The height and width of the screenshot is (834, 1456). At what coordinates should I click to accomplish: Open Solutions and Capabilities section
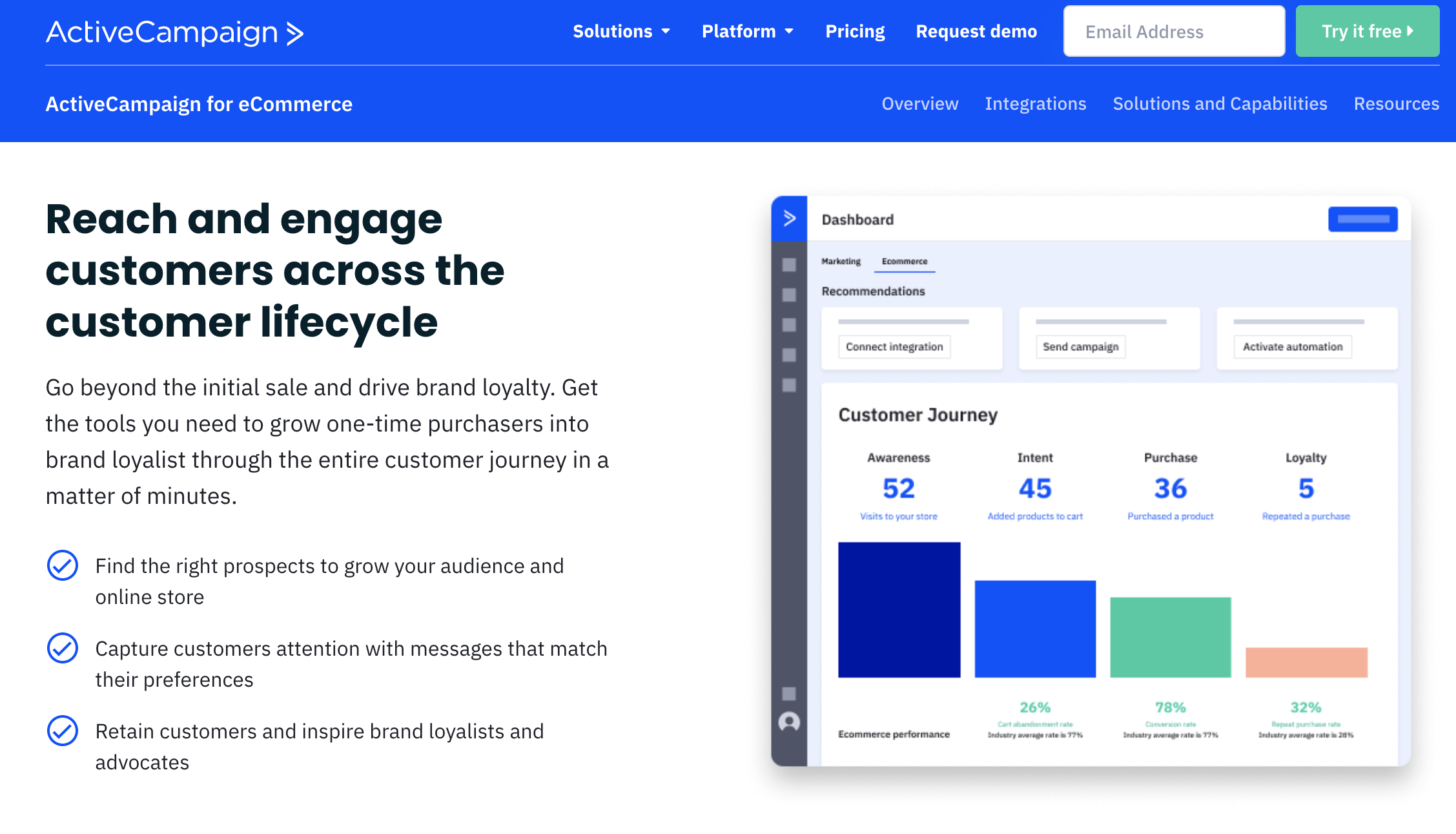[x=1220, y=104]
